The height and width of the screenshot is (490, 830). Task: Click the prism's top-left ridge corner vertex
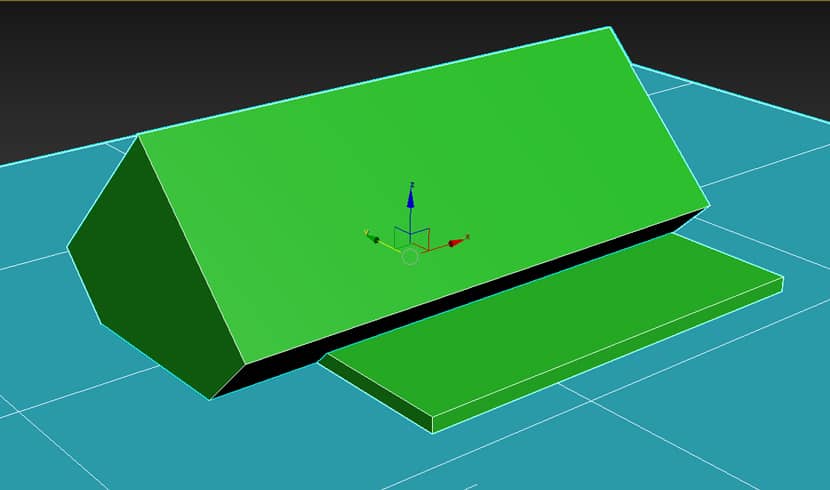[x=138, y=135]
